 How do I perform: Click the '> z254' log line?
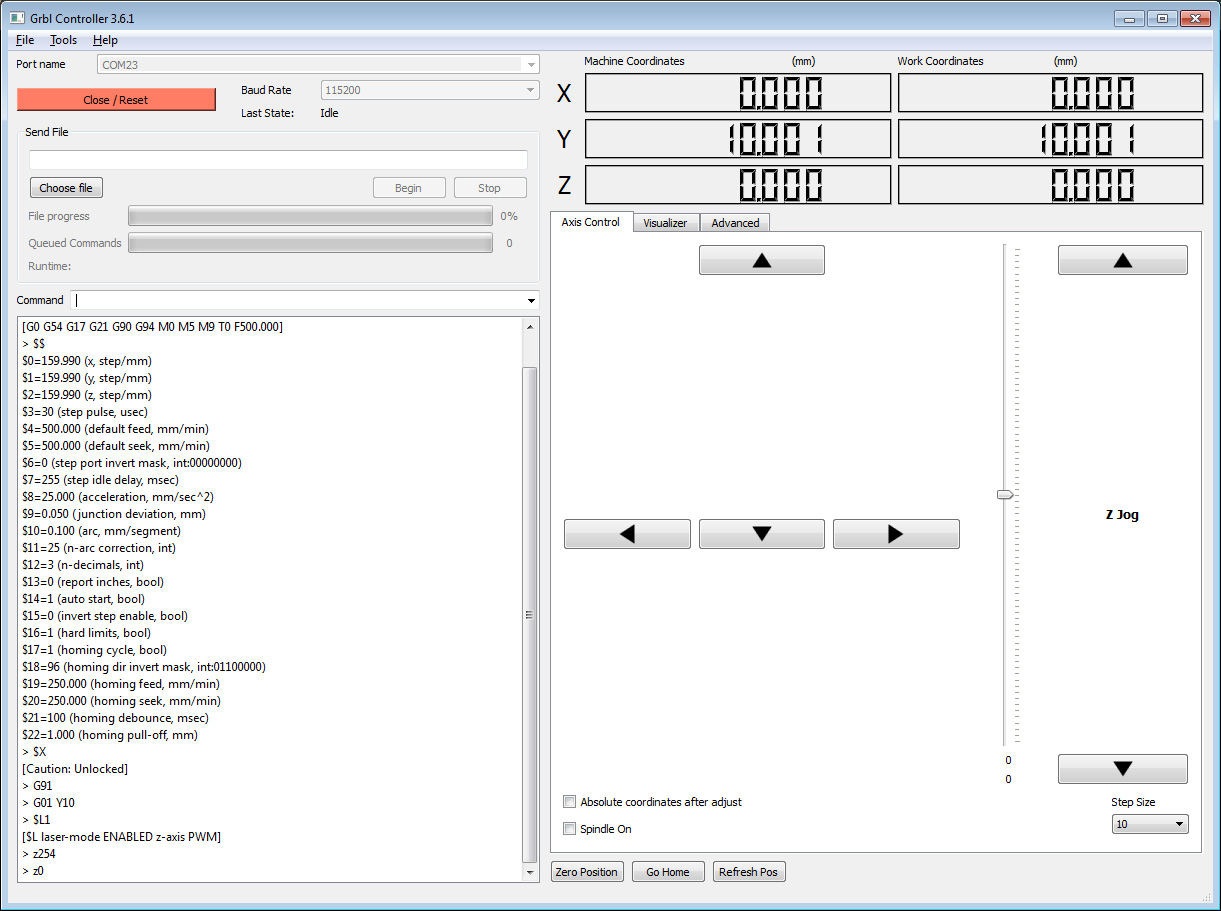pyautogui.click(x=38, y=854)
